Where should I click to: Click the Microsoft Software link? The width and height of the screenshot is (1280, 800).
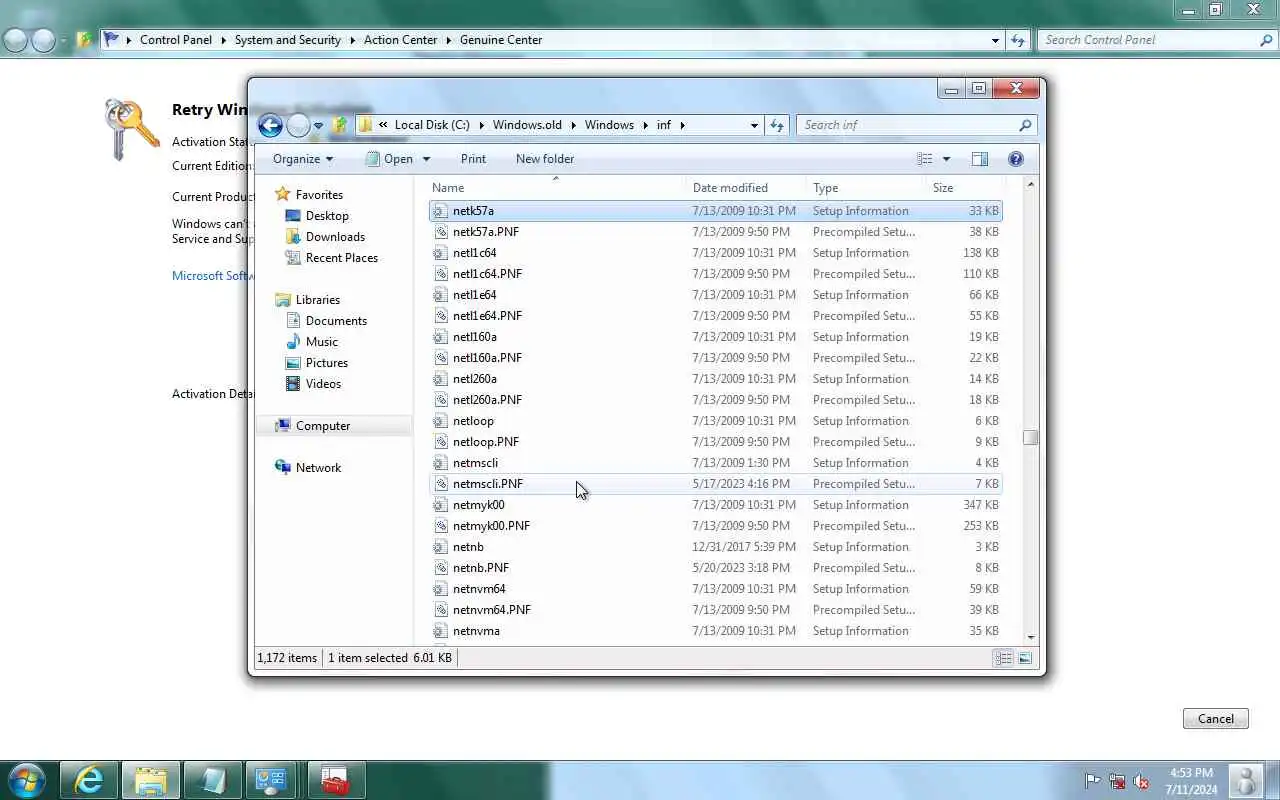pos(211,276)
